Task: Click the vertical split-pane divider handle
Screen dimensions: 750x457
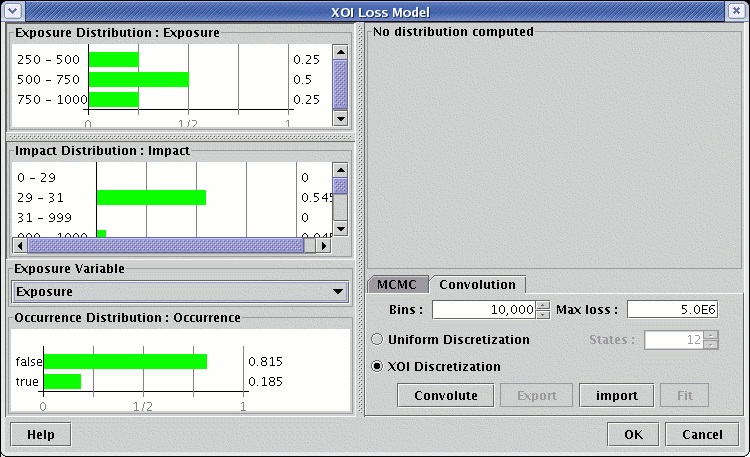Action: (360, 219)
